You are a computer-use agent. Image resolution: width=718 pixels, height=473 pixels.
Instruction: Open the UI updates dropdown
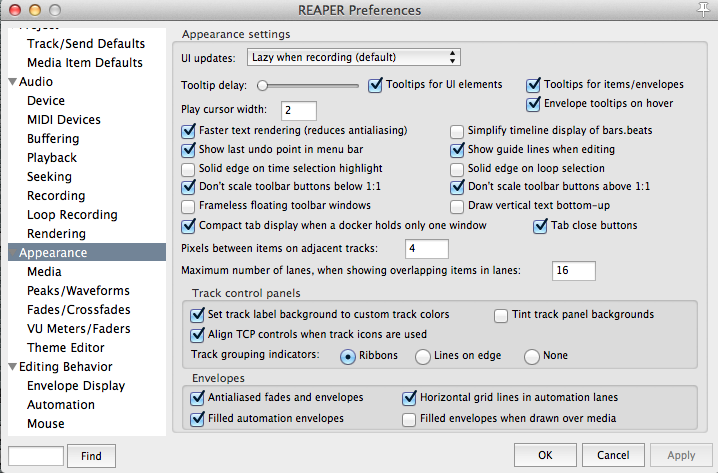[x=354, y=57]
